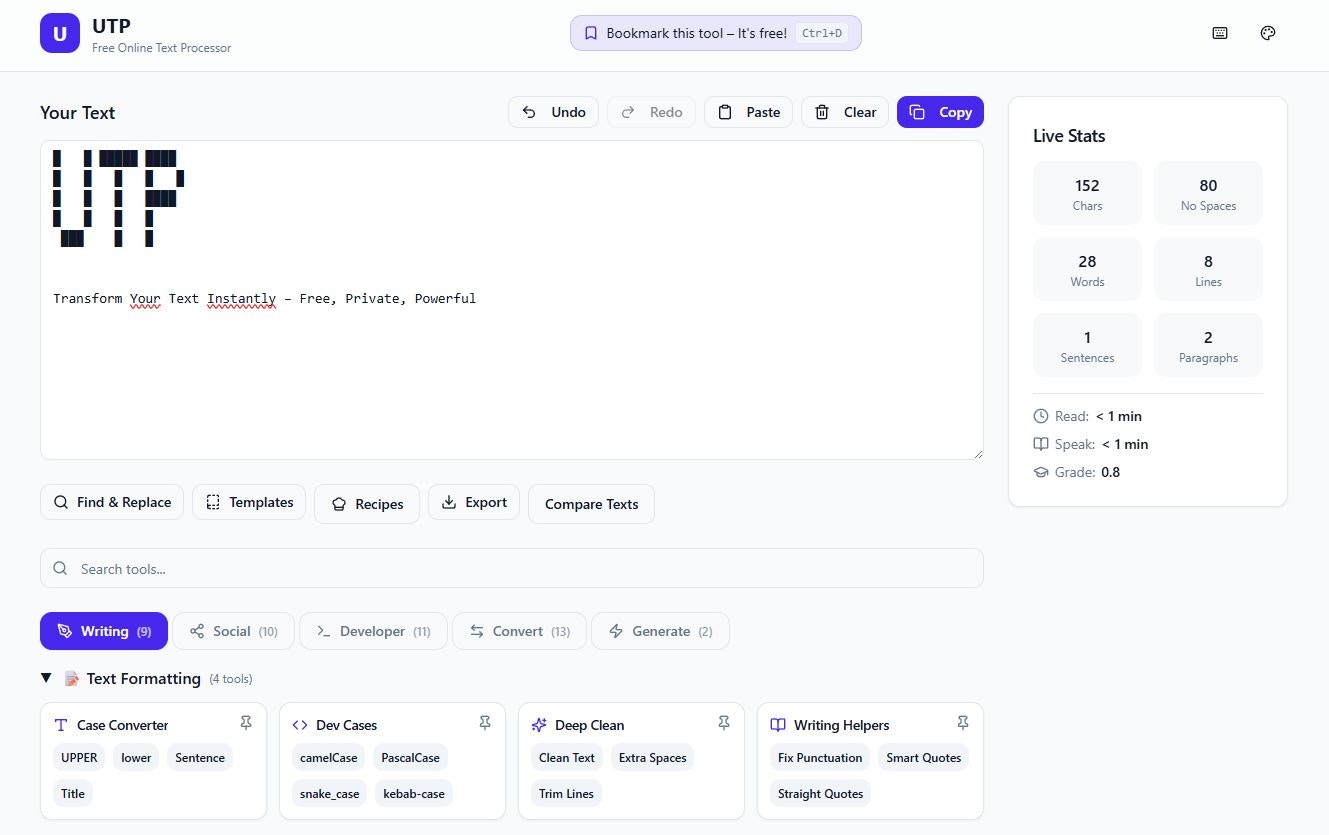The height and width of the screenshot is (835, 1329).
Task: Switch to the Social category
Action: click(233, 631)
